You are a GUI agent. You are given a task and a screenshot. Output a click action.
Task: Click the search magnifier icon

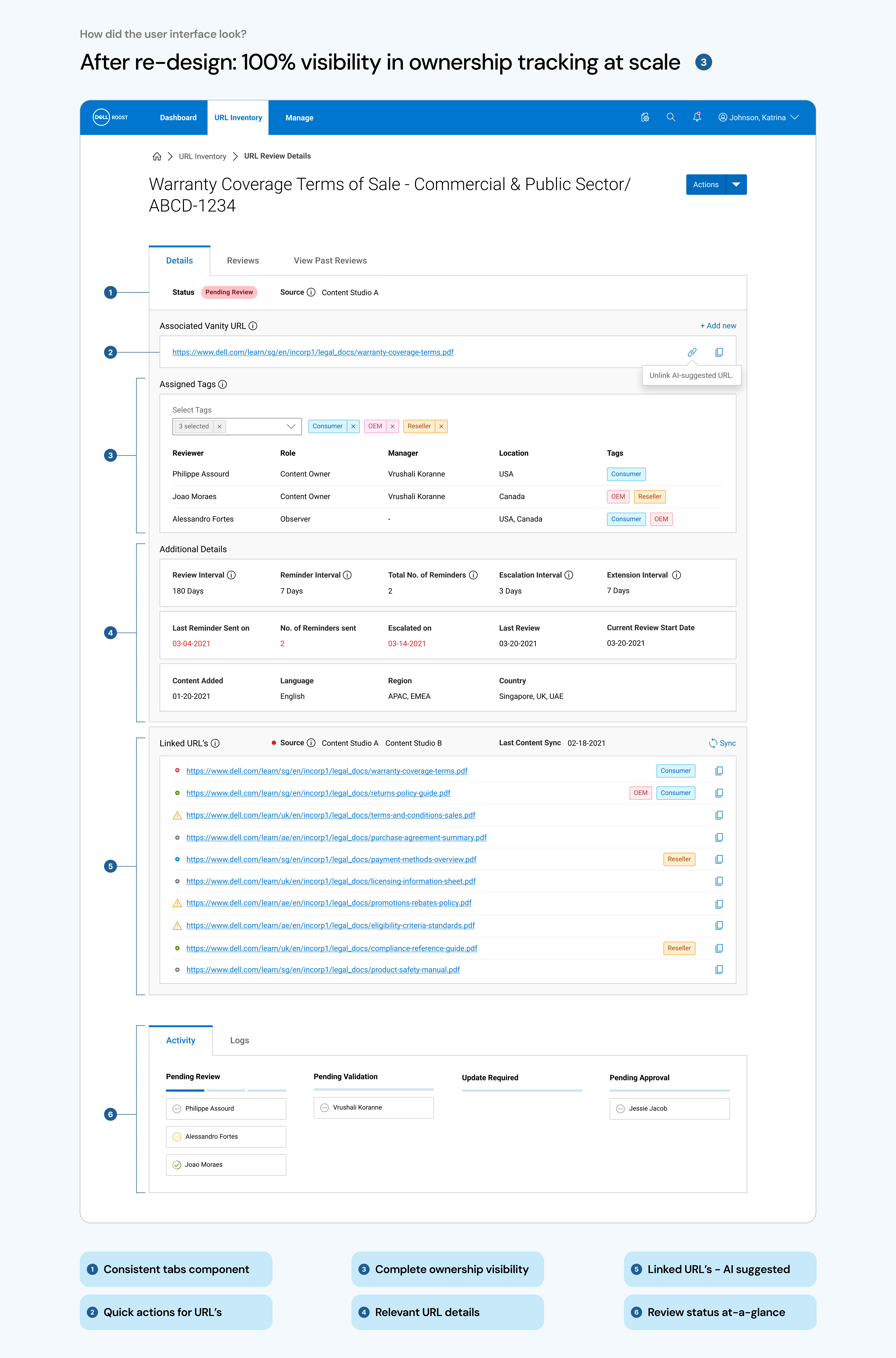pos(671,117)
